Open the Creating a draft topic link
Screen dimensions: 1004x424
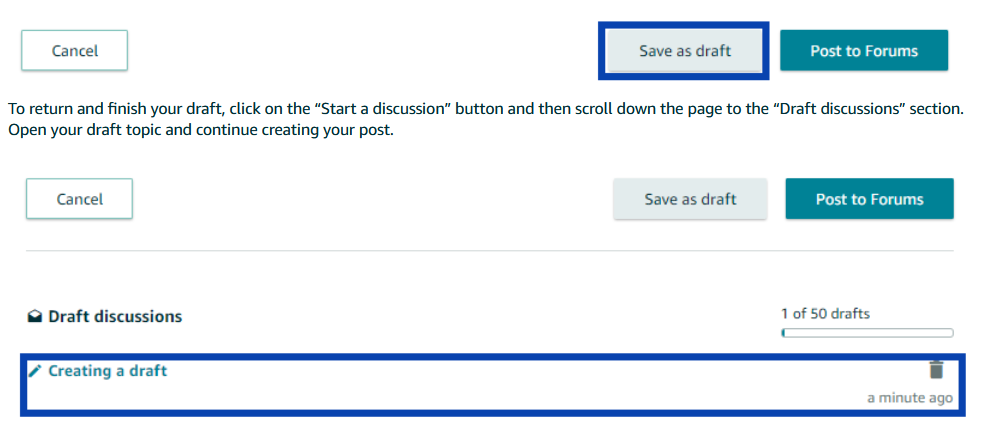click(108, 371)
